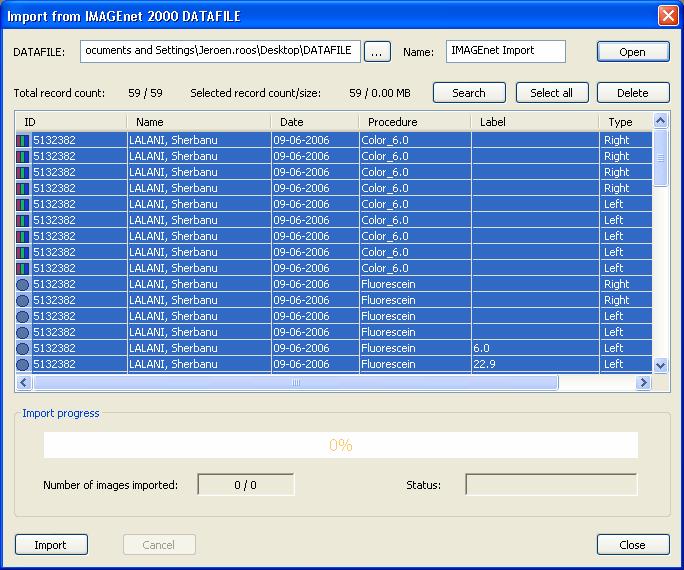Click the color image icon in the first Color_6.0 row
The image size is (684, 570).
[23, 140]
